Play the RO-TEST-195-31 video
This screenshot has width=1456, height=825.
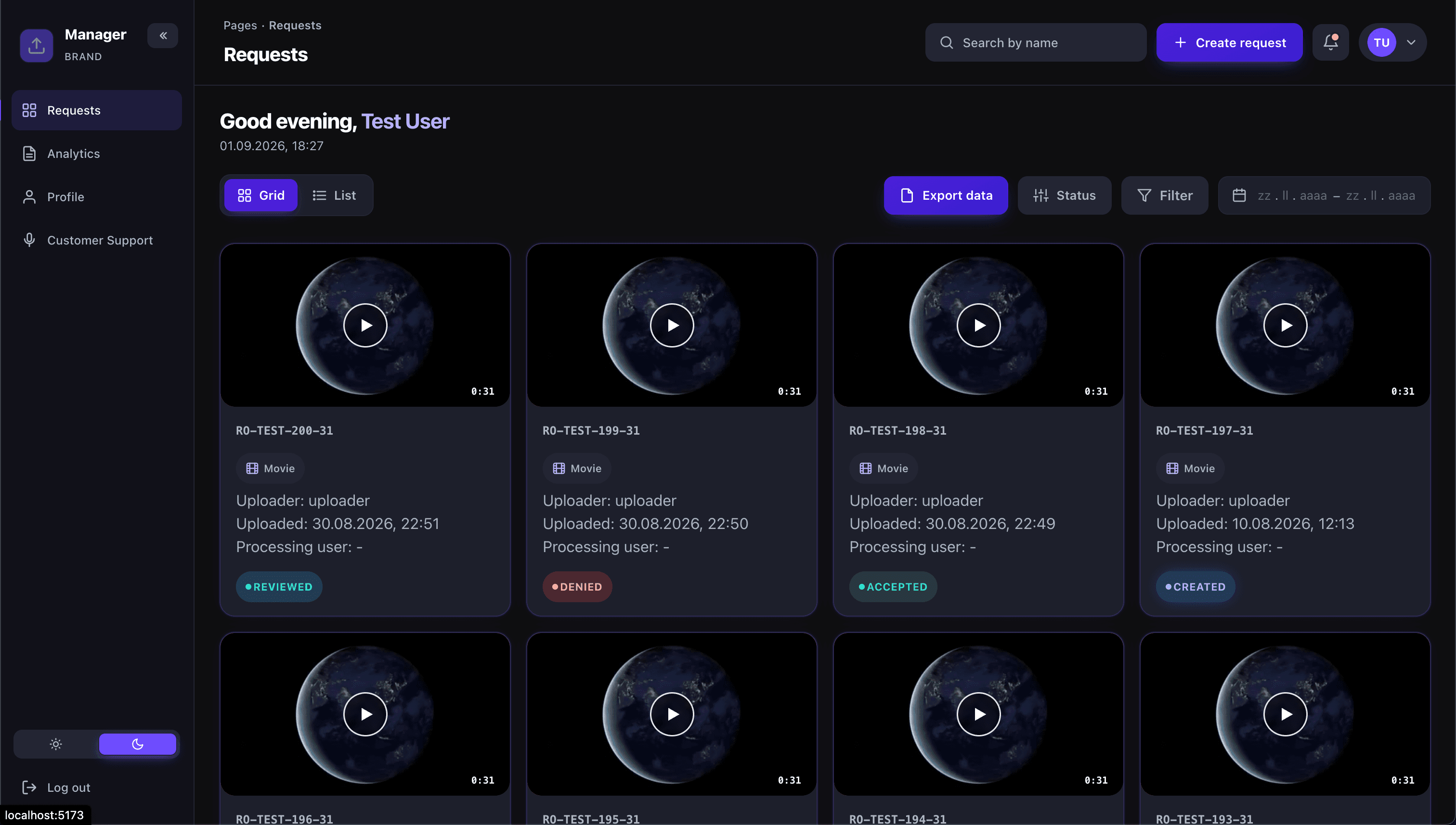click(x=672, y=714)
